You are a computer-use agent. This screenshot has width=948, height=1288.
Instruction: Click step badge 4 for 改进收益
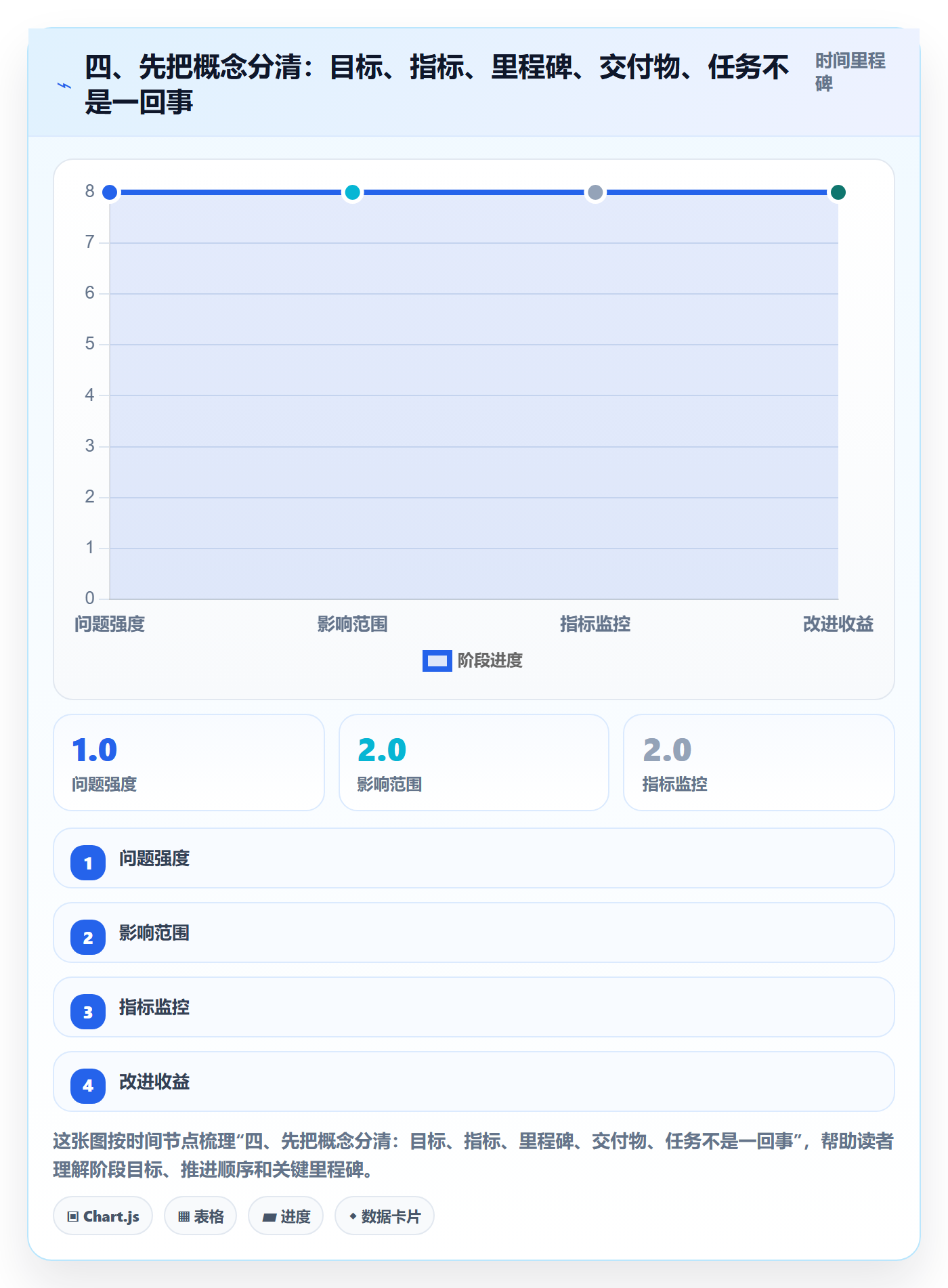[x=88, y=1086]
